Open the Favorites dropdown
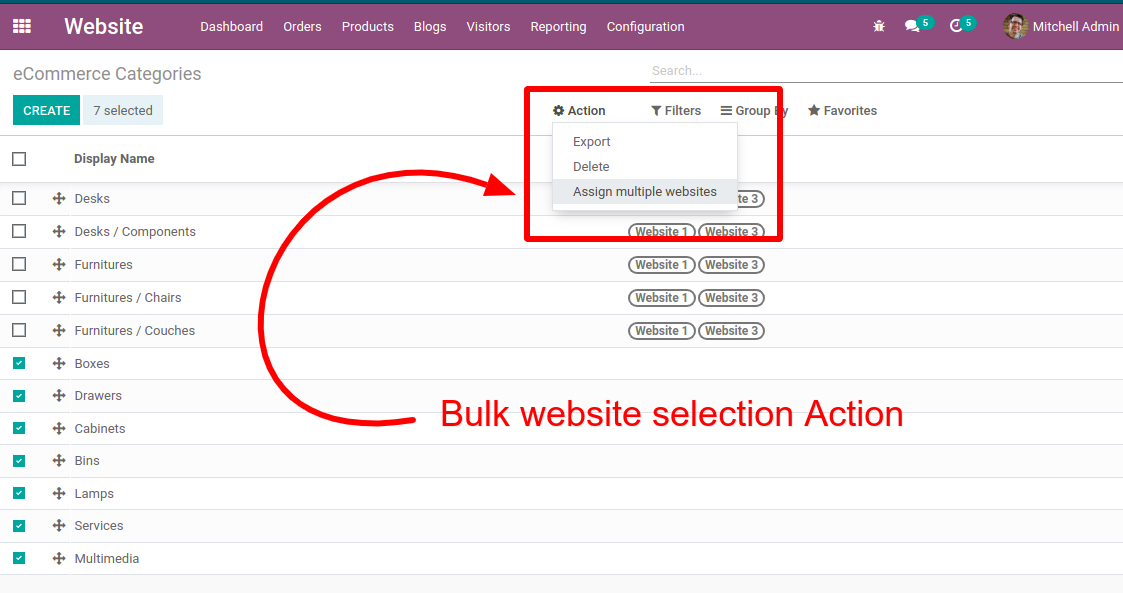The image size is (1123, 593). pos(842,111)
